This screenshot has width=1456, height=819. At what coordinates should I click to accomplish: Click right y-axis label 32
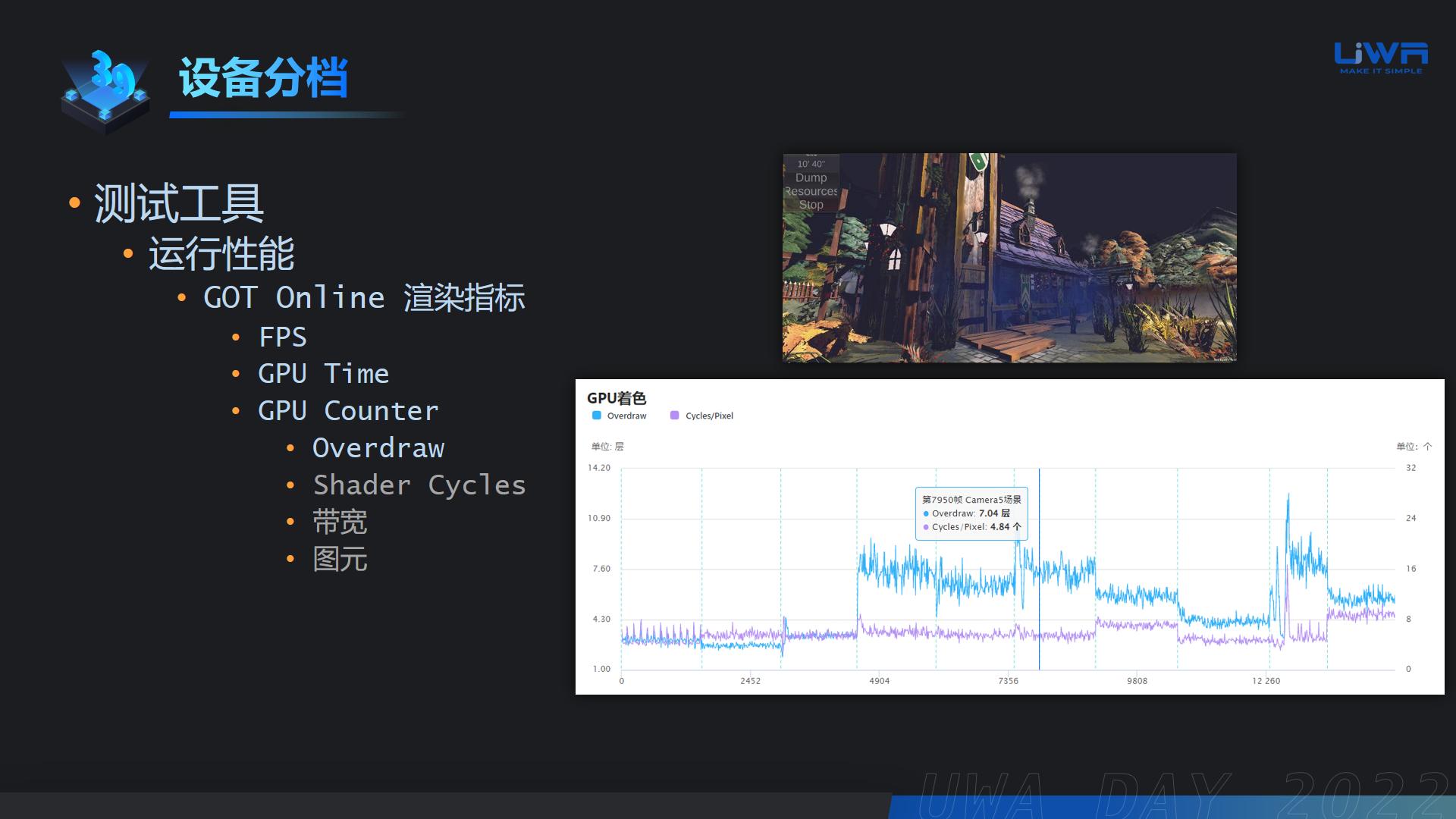[x=1411, y=468]
